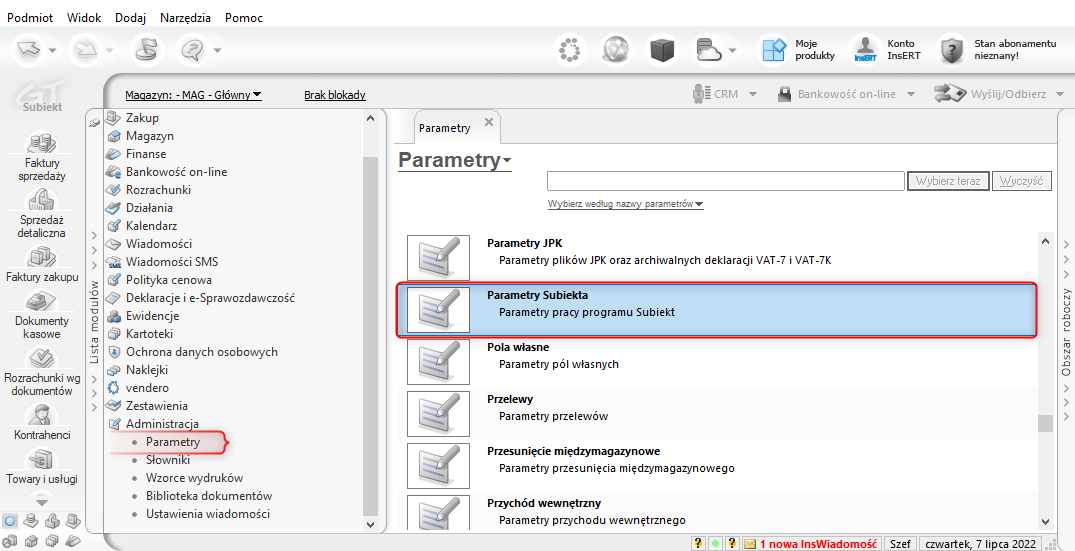Viewport: 1075px width, 551px height.
Task: Select Słowniki under Administracja
Action: (x=167, y=460)
